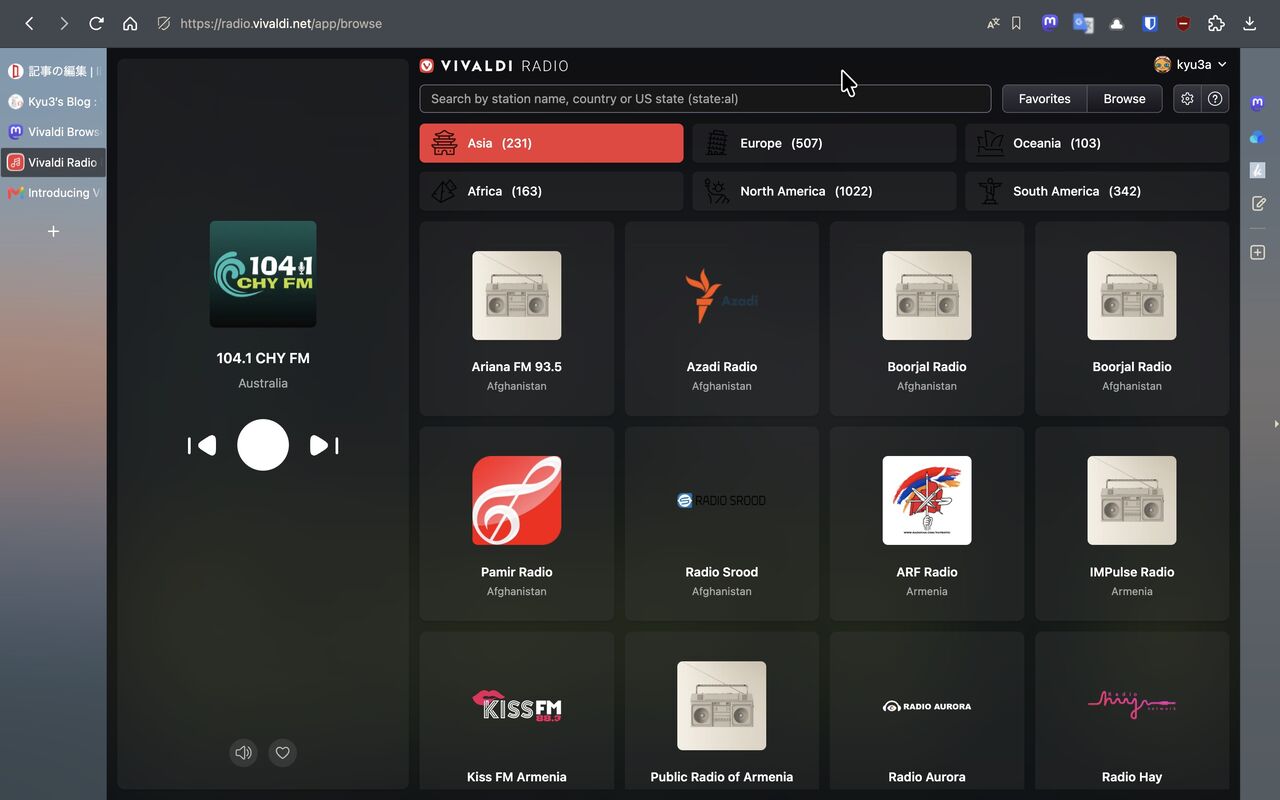Start playback with the round play button
Screen dimensions: 1280x800
(263, 445)
